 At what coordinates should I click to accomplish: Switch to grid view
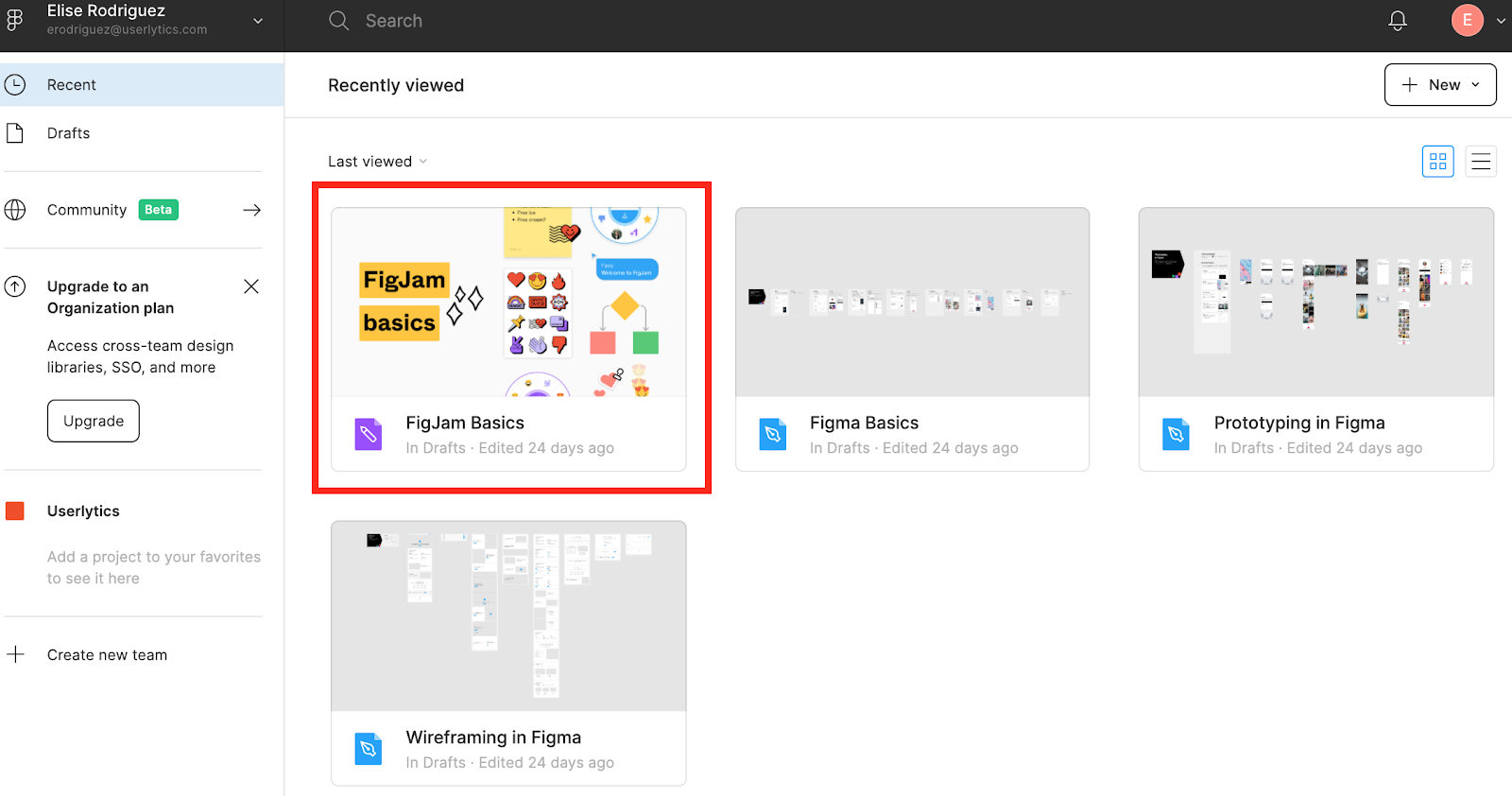click(x=1437, y=162)
